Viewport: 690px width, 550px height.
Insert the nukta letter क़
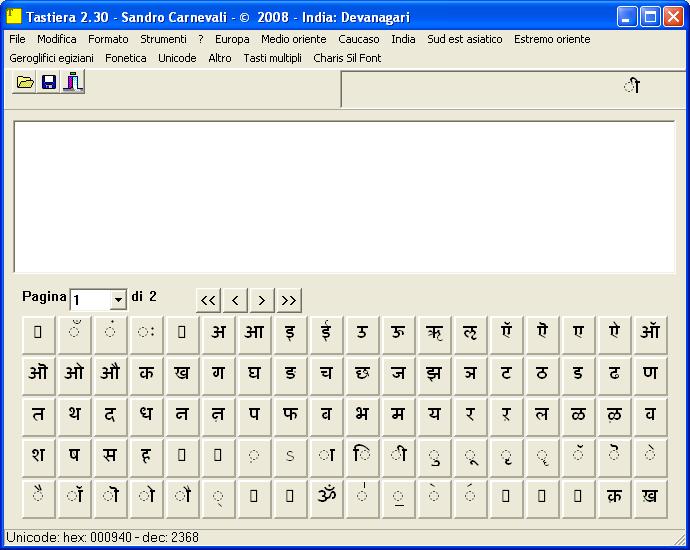point(615,499)
